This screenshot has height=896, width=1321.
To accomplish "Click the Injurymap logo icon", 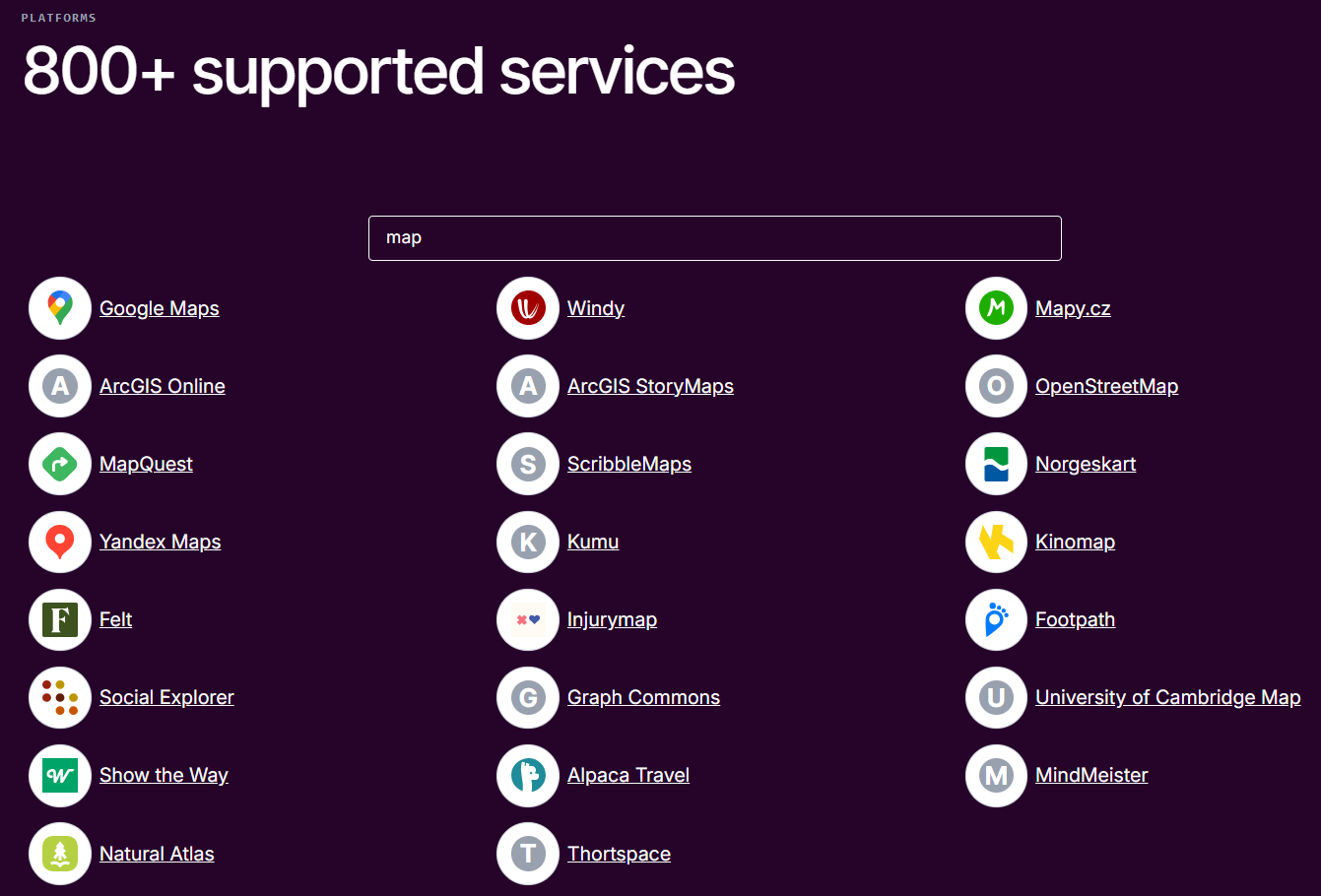I will (528, 619).
